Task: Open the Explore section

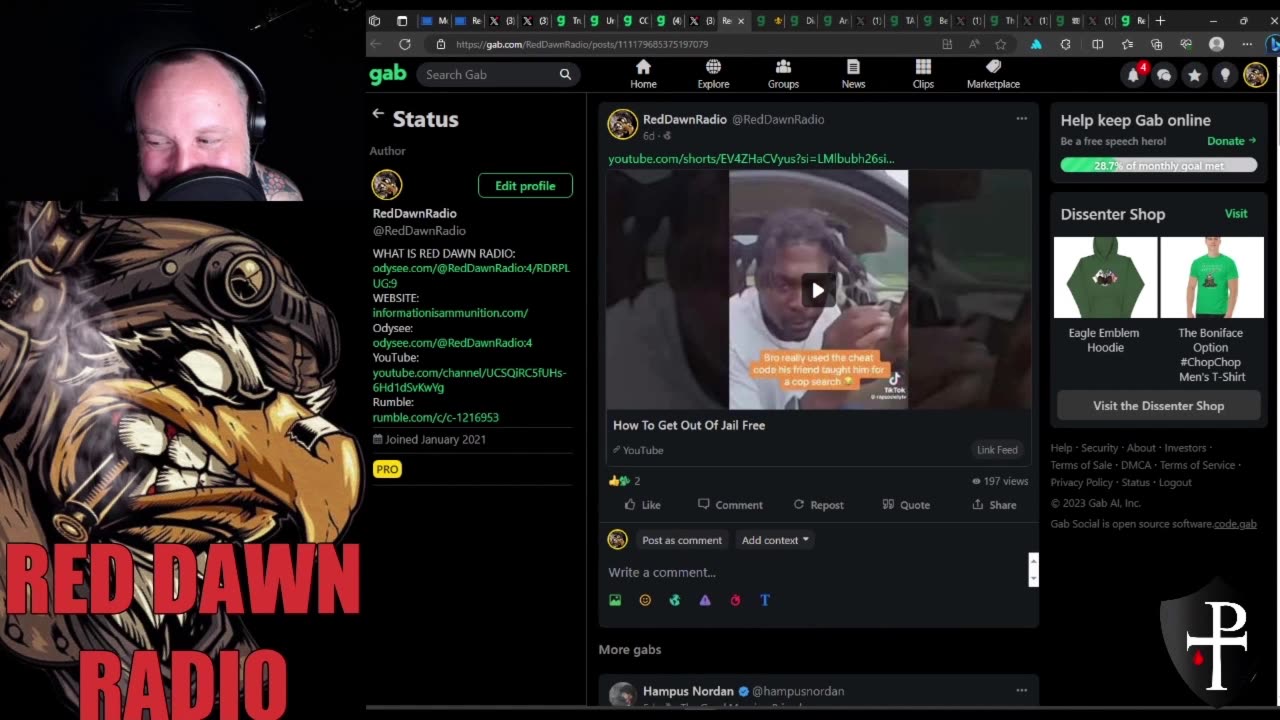Action: click(713, 74)
